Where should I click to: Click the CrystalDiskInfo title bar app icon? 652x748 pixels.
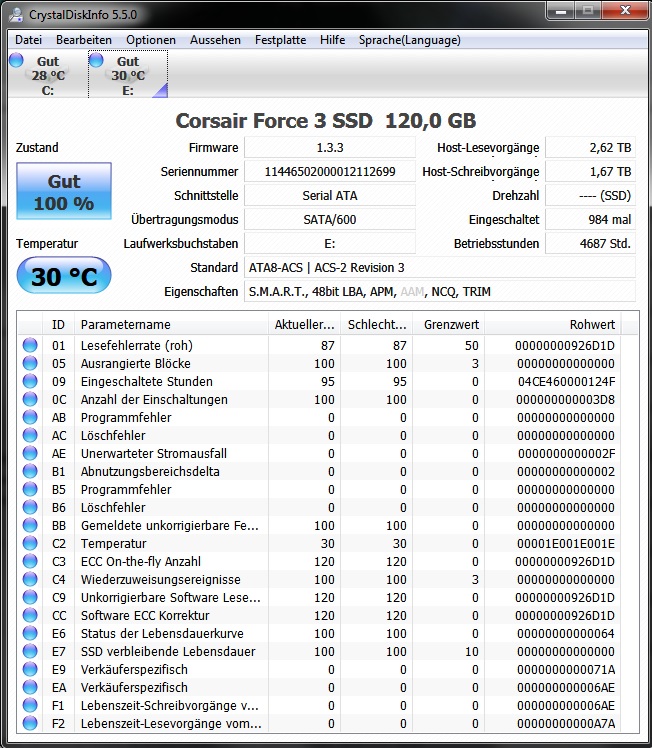(x=16, y=15)
